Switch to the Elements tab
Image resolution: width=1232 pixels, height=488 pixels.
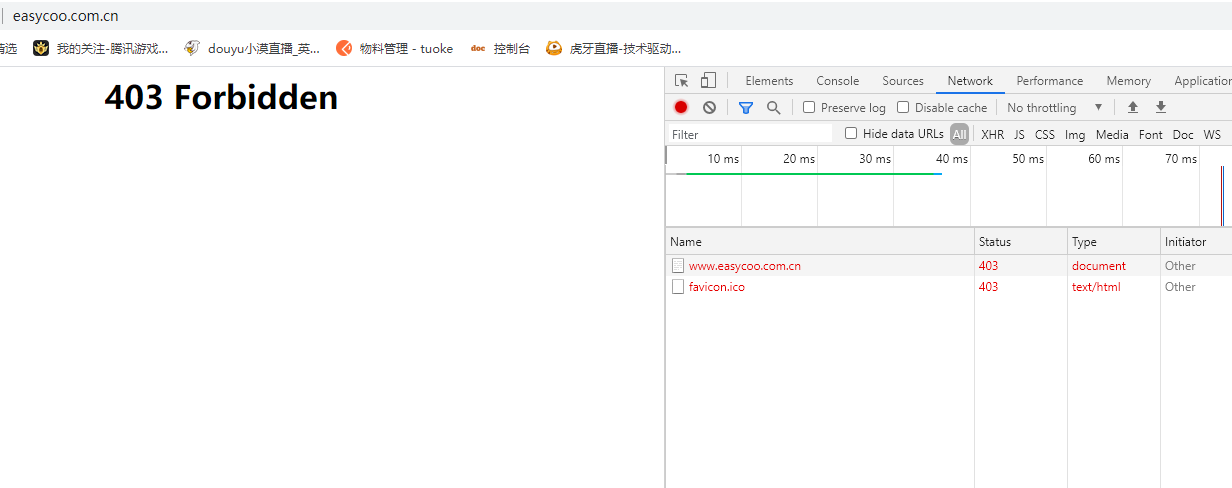coord(769,81)
